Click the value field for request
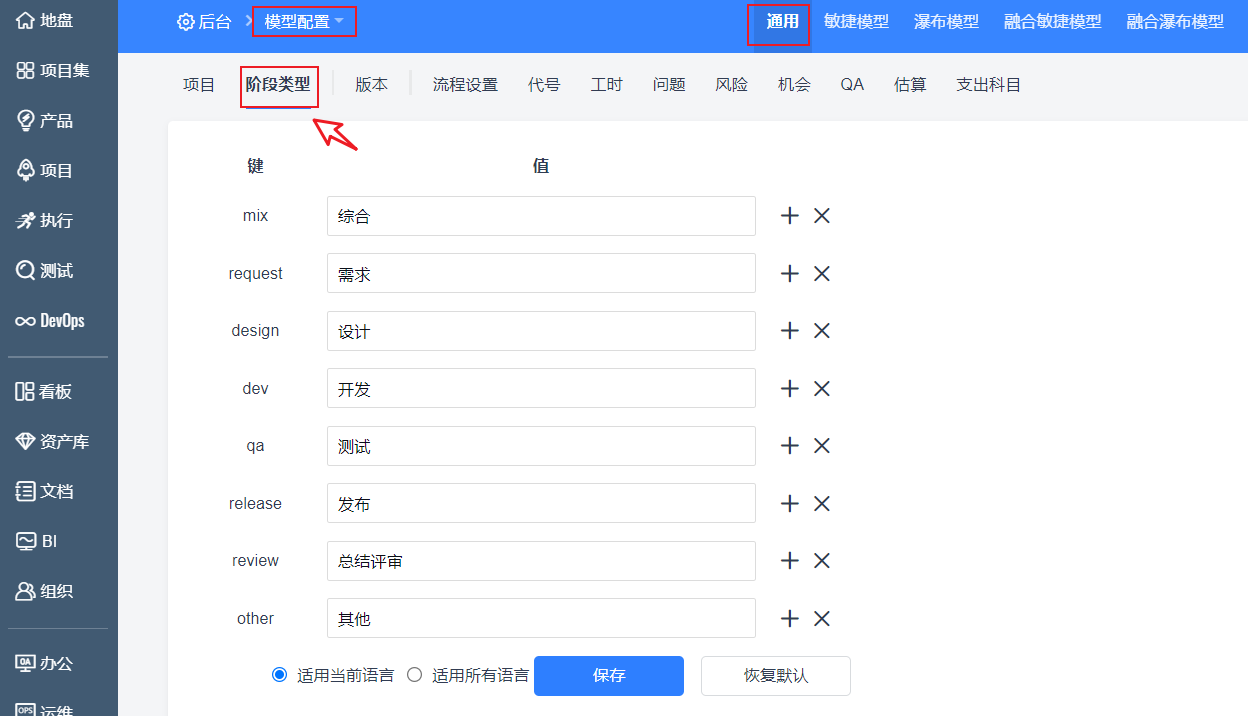The width and height of the screenshot is (1248, 716). 540,274
